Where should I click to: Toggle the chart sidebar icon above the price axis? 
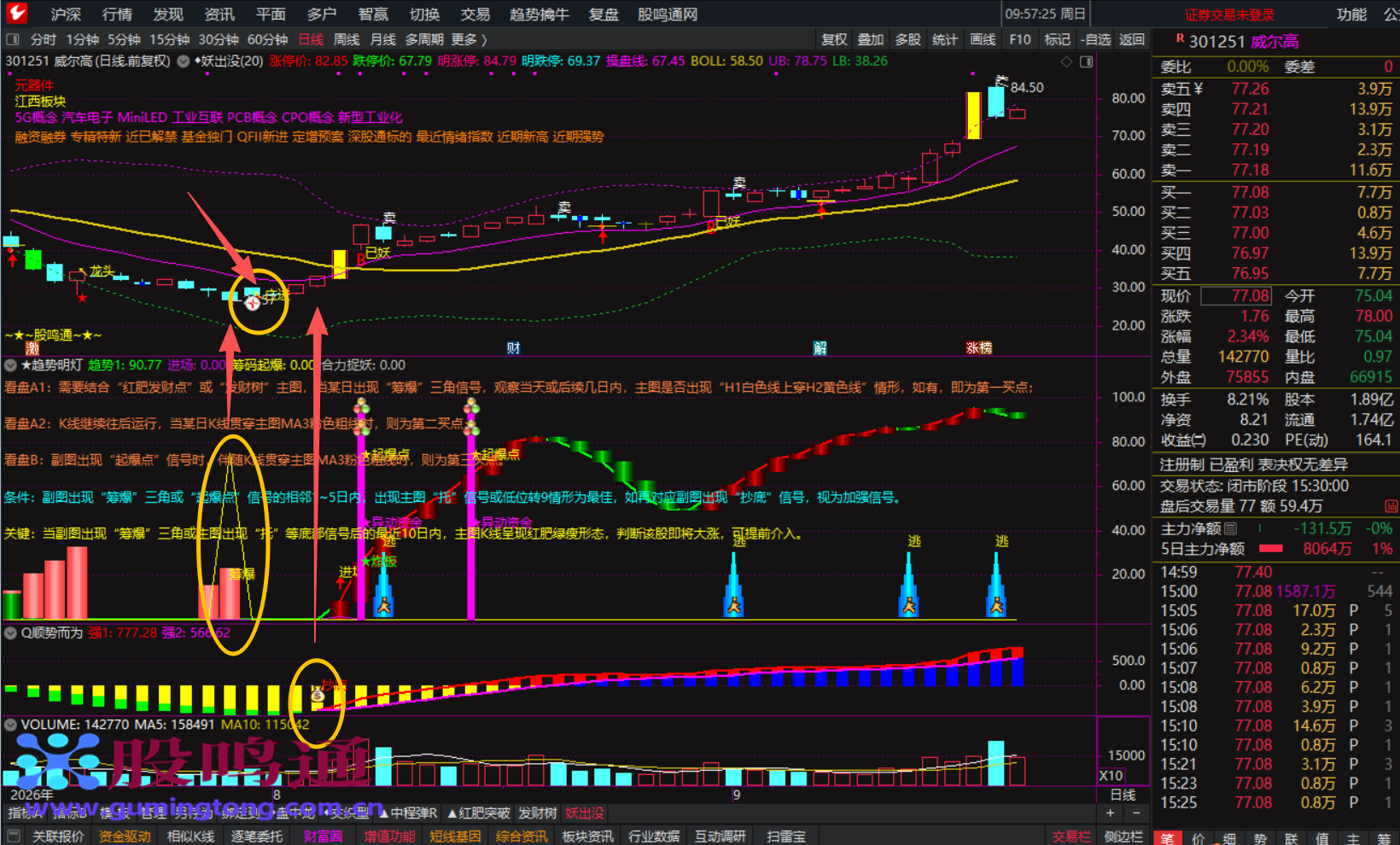[1087, 61]
